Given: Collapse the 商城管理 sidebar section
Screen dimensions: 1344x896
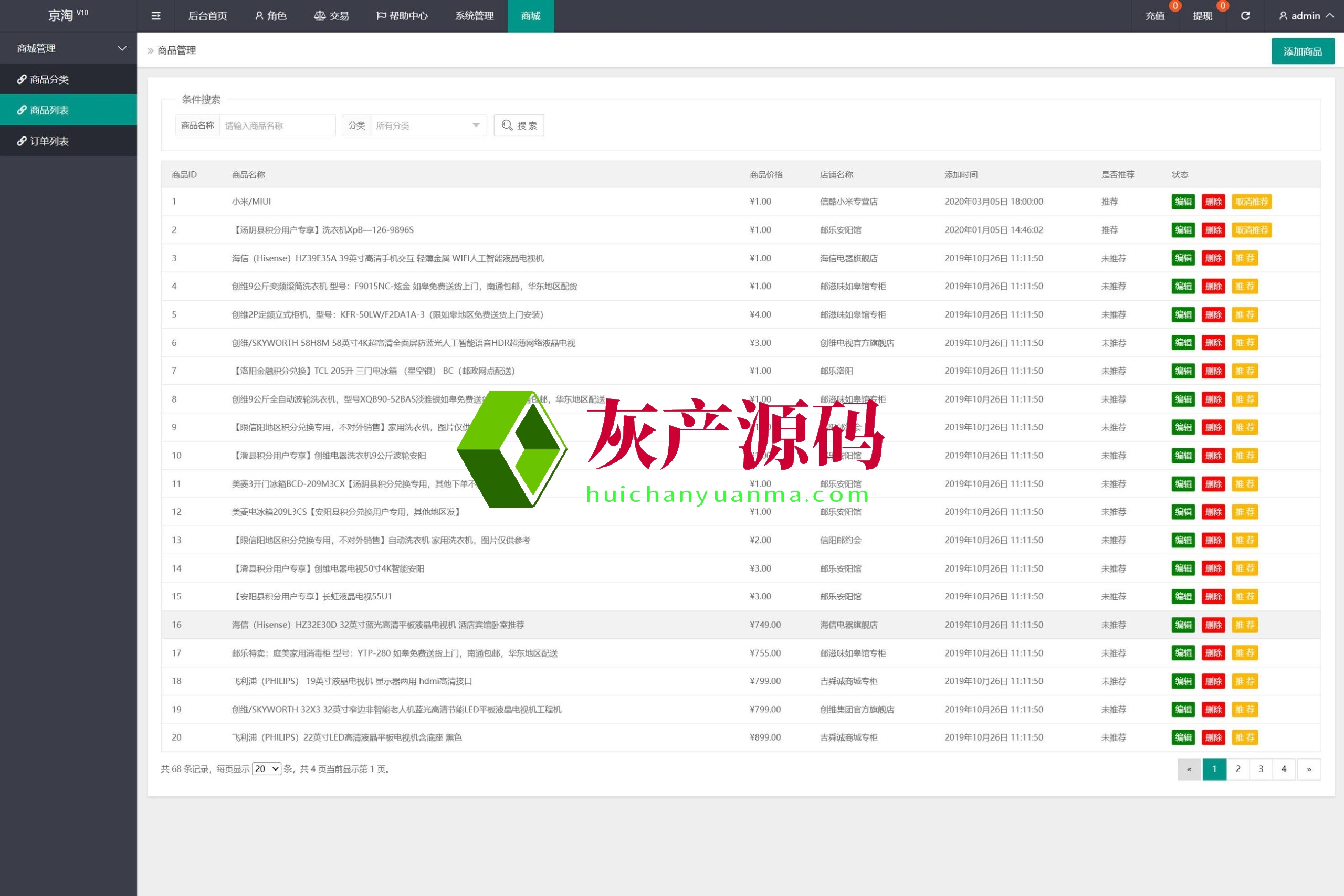Looking at the screenshot, I should click(69, 49).
